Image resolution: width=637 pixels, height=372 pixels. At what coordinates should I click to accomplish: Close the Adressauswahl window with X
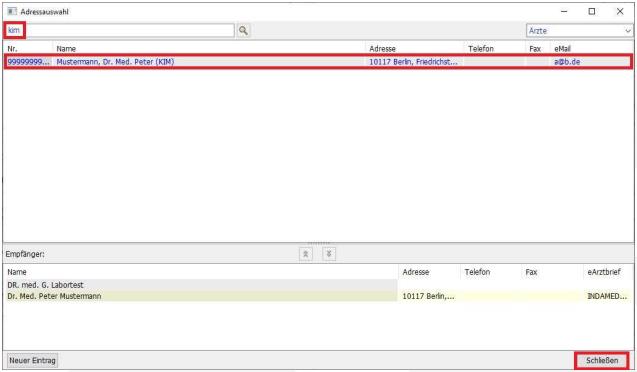pyautogui.click(x=620, y=11)
